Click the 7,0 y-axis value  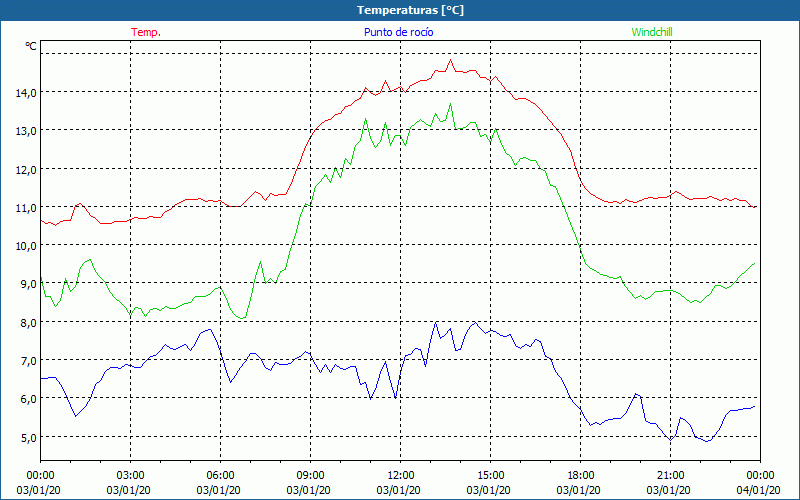tap(29, 360)
